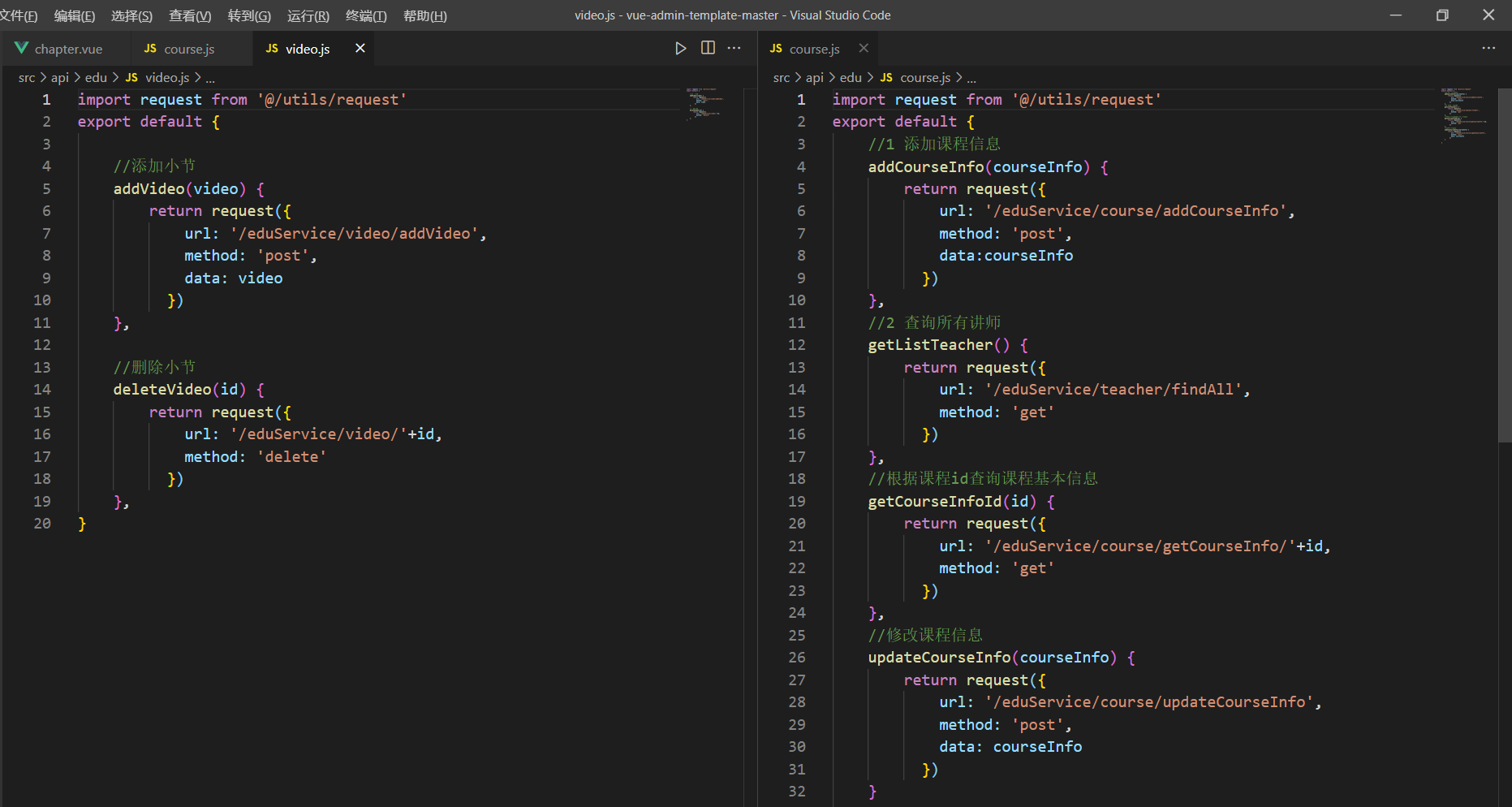This screenshot has width=1512, height=807.
Task: Open the 转到(G) menu
Action: [249, 15]
